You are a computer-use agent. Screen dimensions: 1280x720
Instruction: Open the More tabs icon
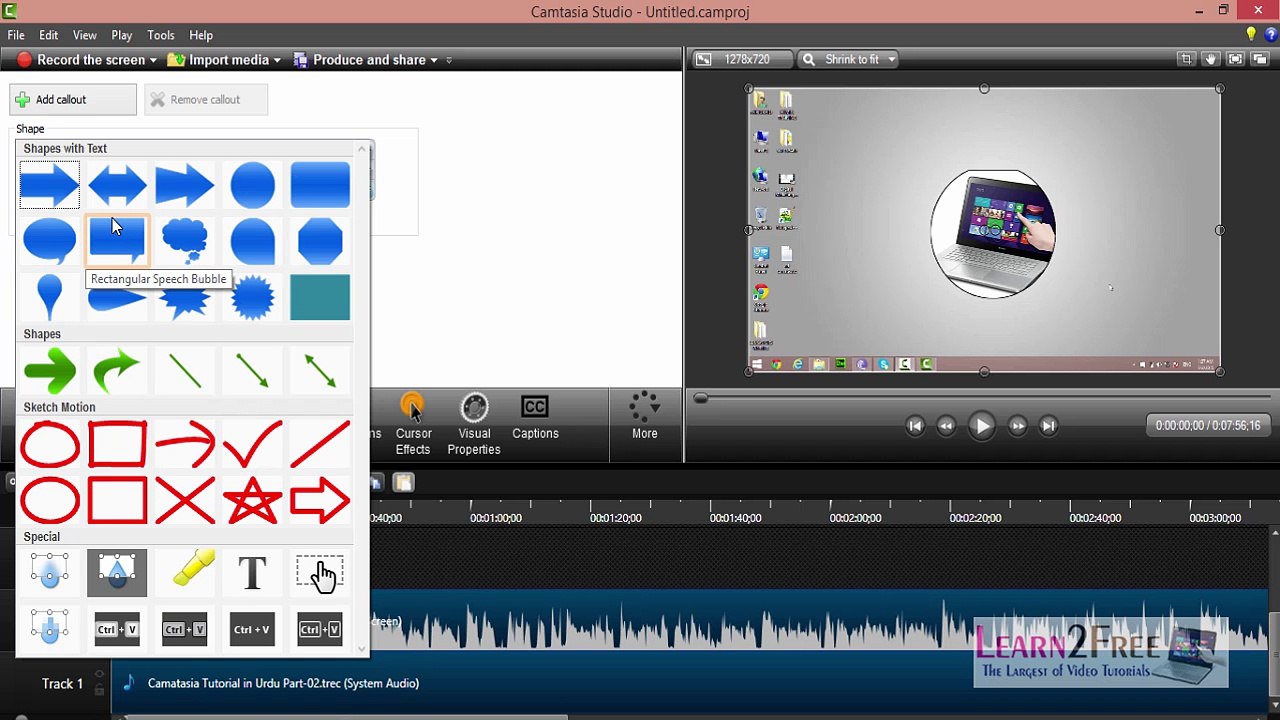coord(645,416)
